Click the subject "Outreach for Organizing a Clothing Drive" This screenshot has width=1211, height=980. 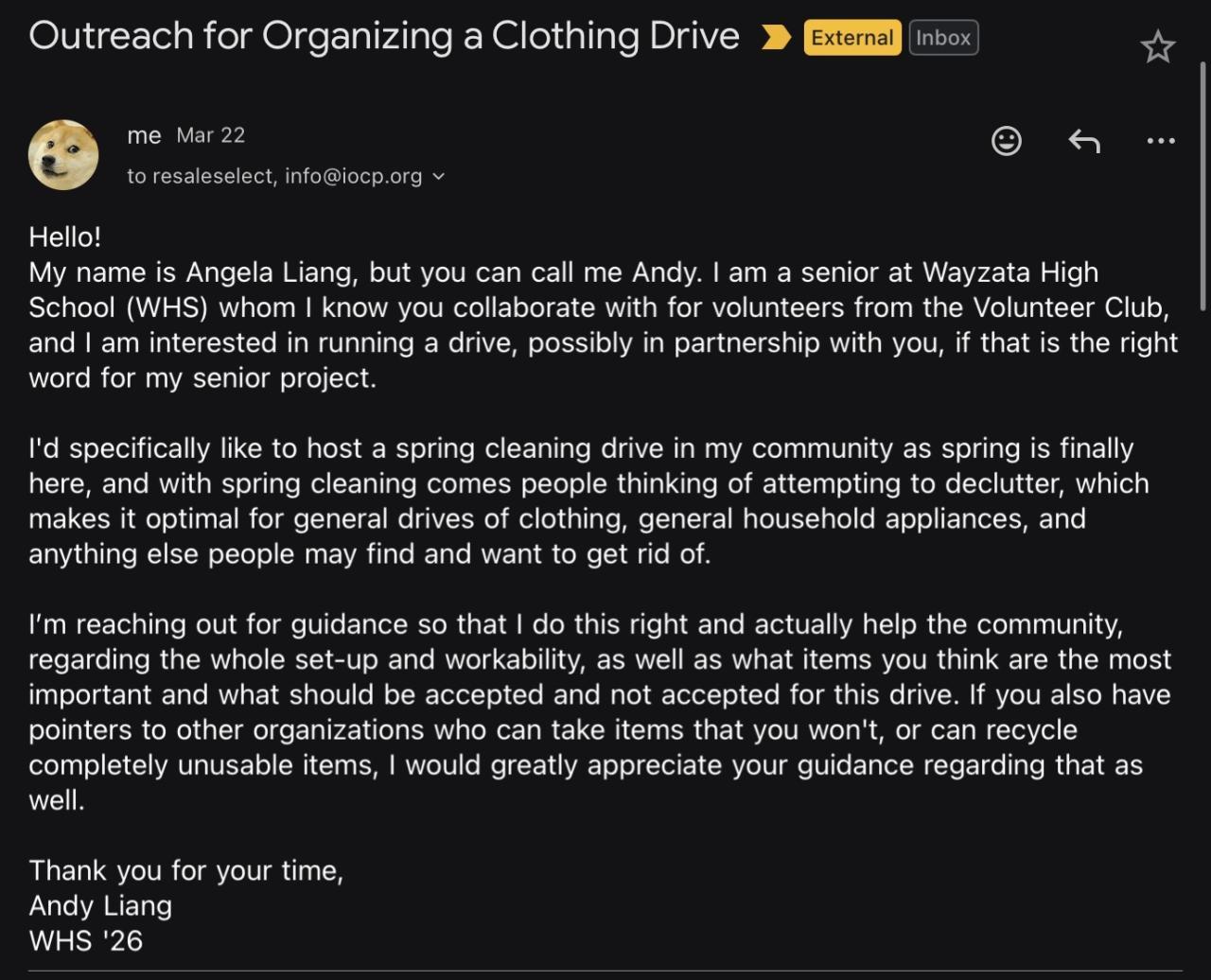click(x=384, y=36)
